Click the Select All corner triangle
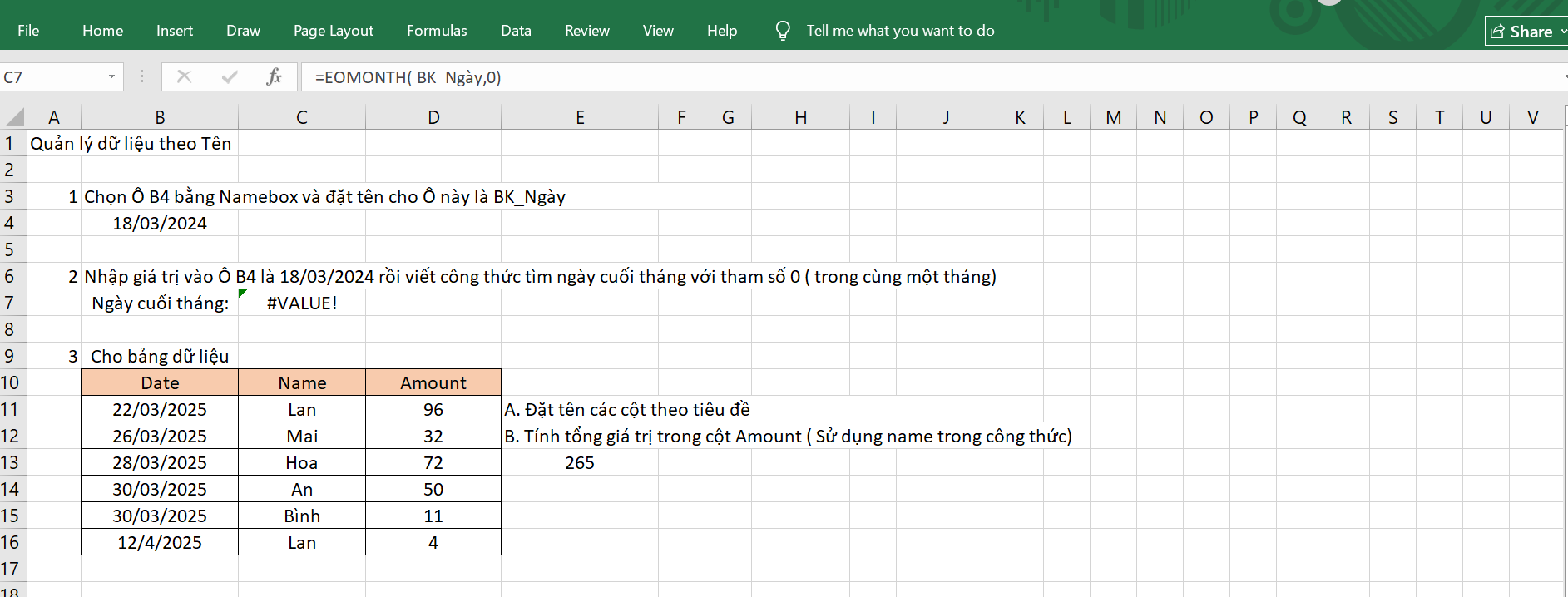This screenshot has width=1568, height=597. click(14, 117)
